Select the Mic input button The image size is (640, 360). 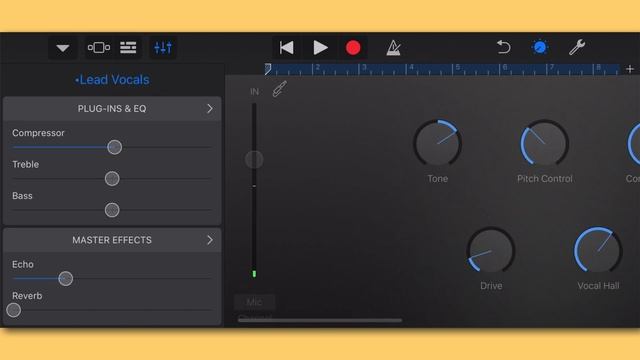255,302
